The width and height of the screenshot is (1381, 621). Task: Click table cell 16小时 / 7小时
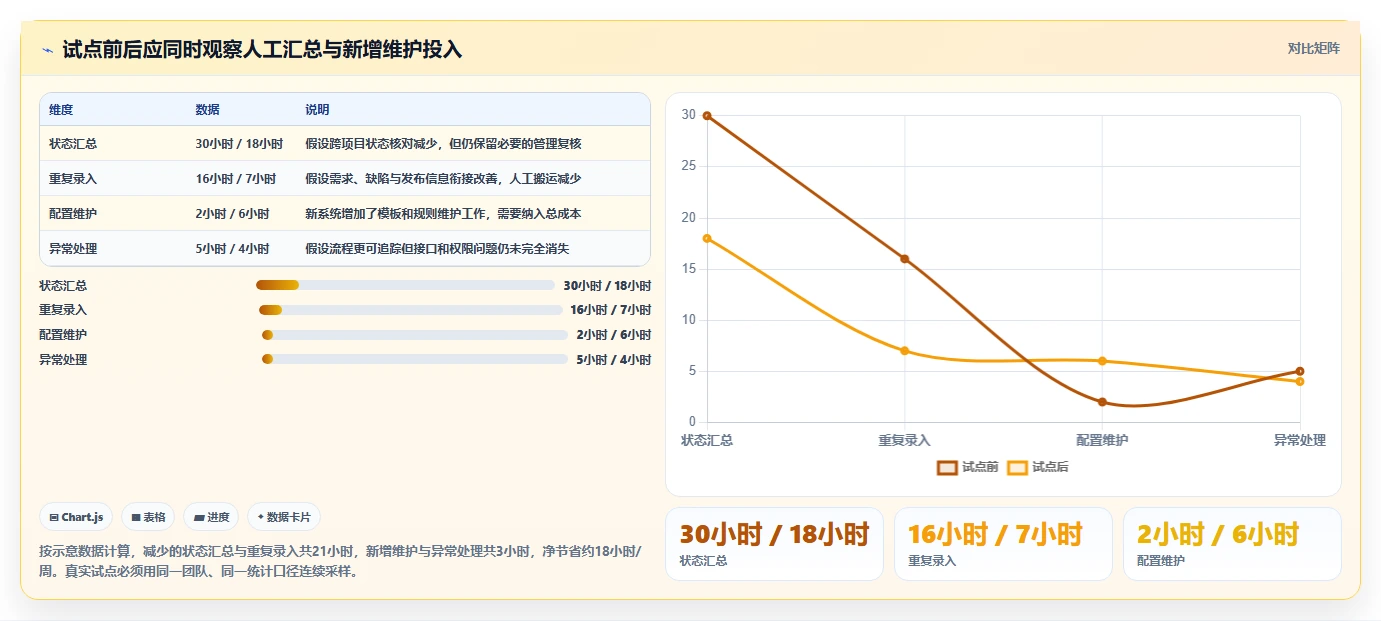236,179
